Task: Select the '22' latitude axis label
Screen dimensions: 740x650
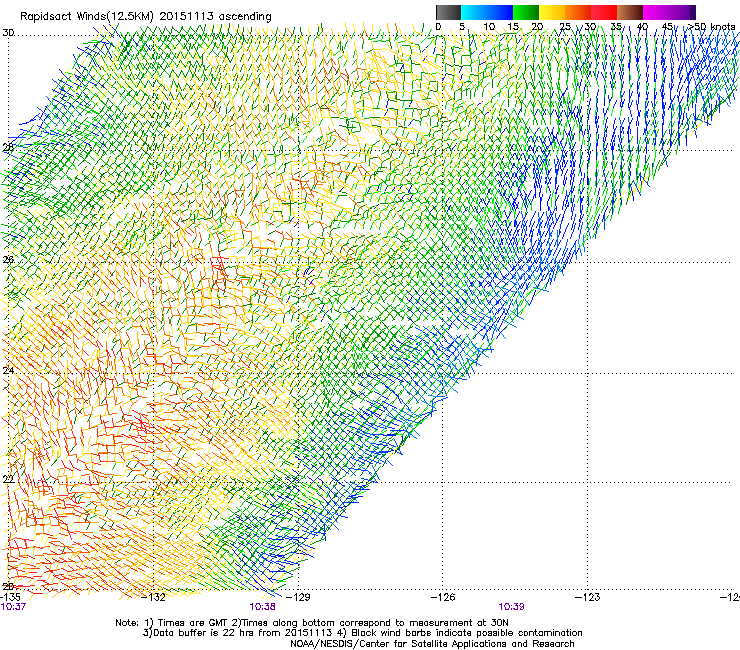Action: 8,479
